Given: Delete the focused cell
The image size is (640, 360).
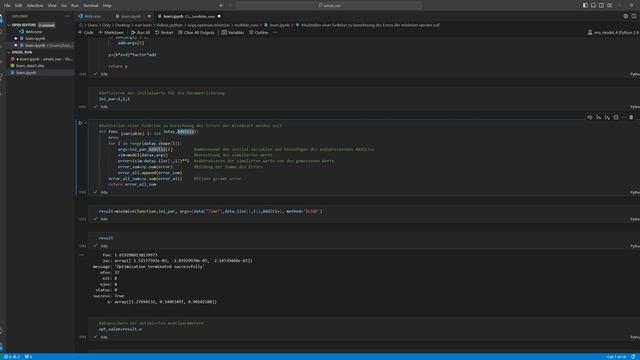Looking at the screenshot, I should point(631,118).
